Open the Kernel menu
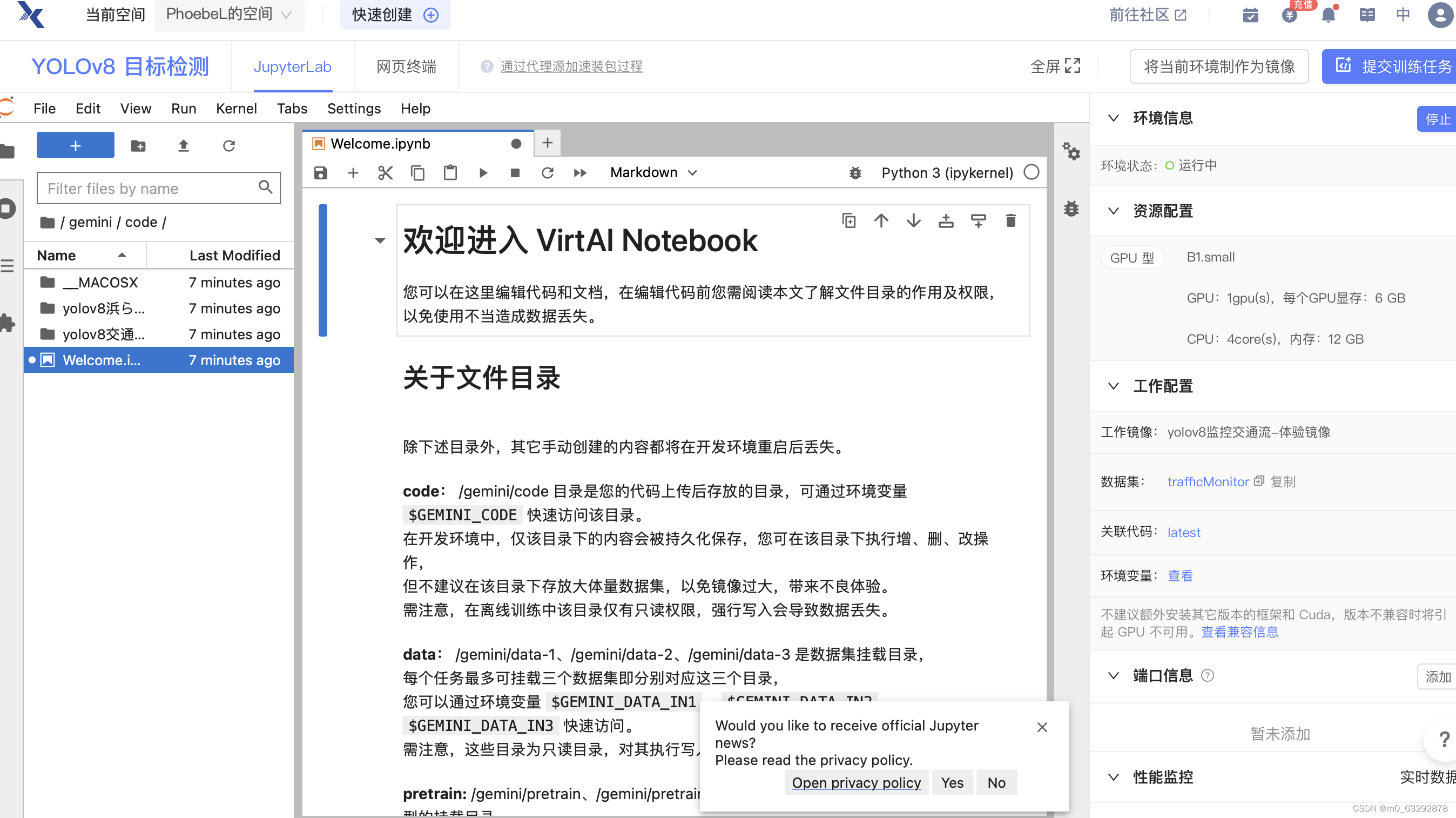Screen dimensions: 1456x818 coord(236,108)
